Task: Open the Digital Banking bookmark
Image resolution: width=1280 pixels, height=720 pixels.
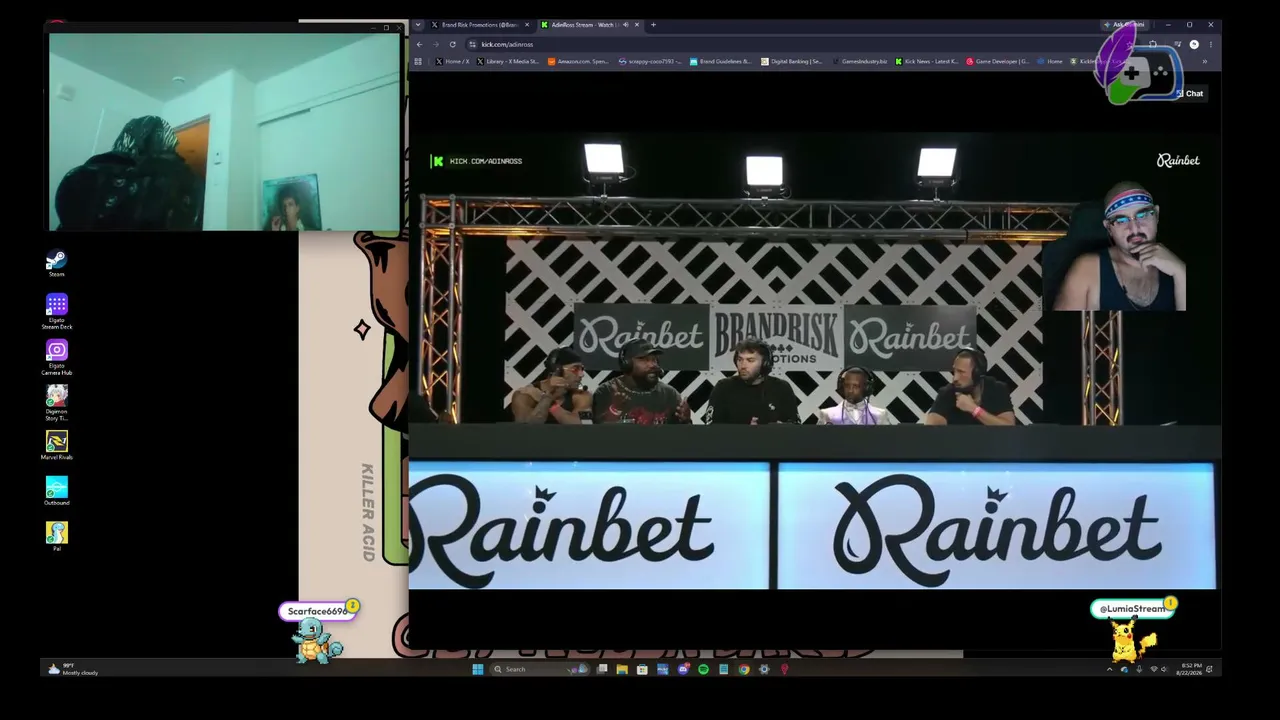Action: tap(791, 62)
